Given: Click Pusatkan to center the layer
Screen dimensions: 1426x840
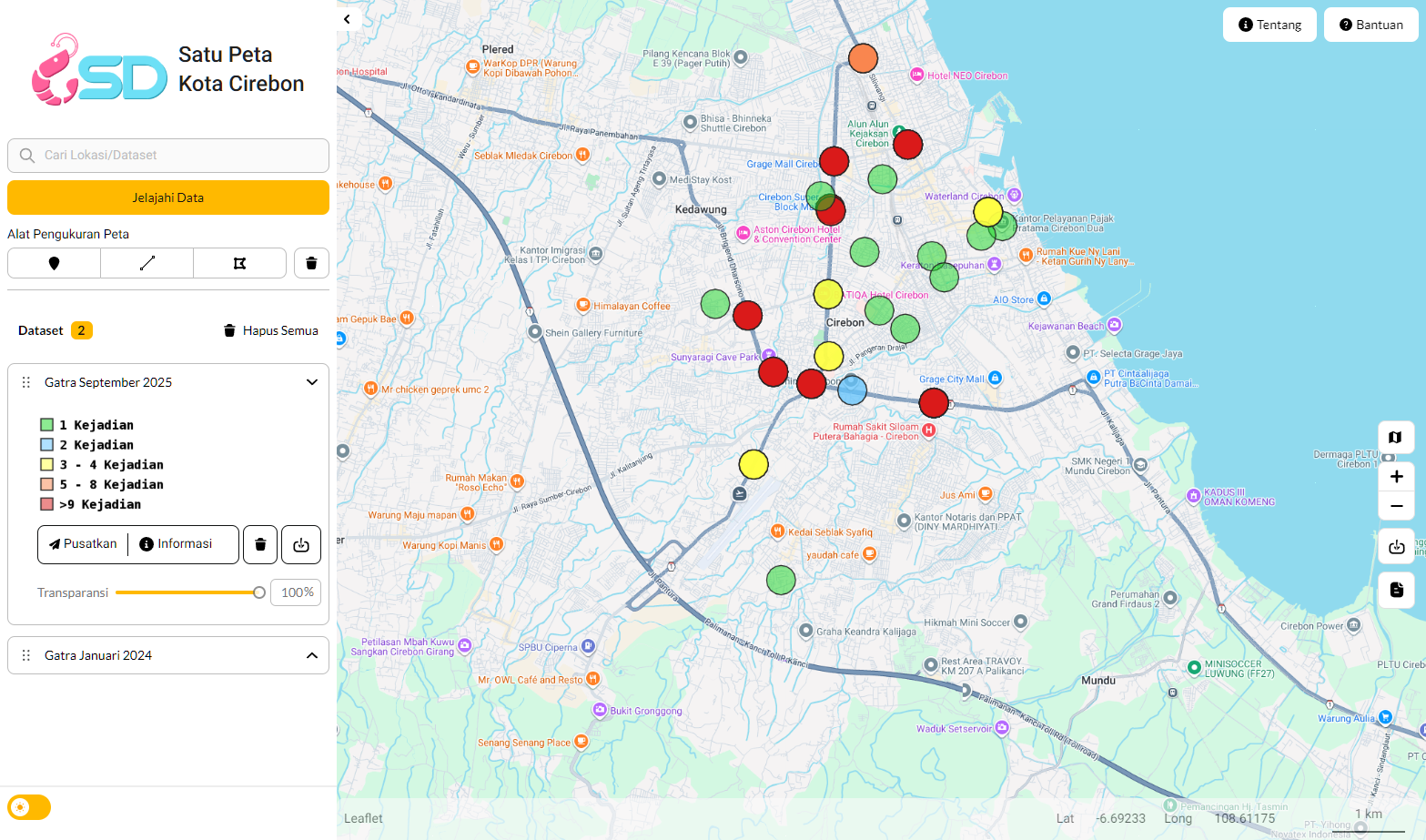Looking at the screenshot, I should coord(84,544).
